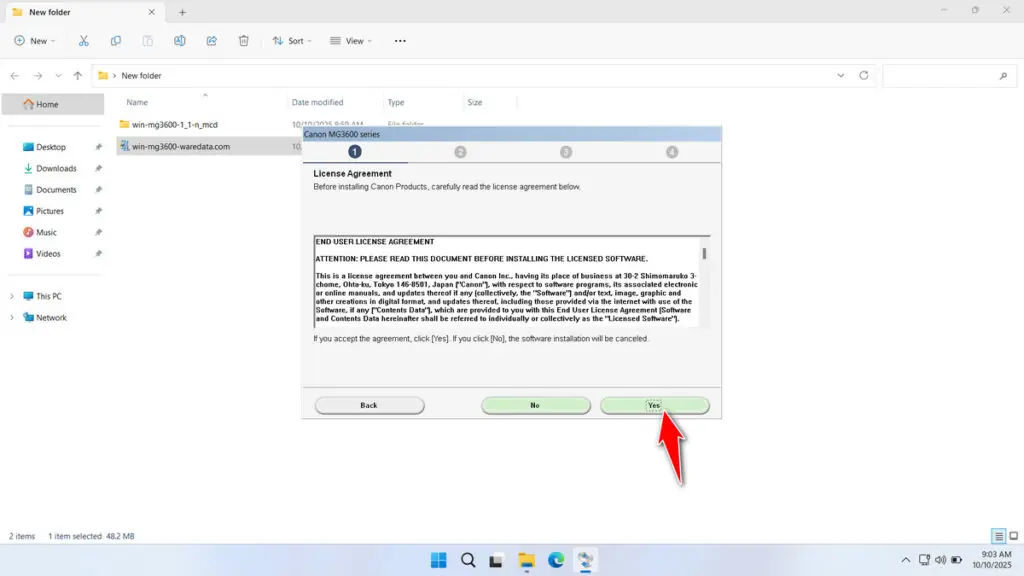Refresh the folder with the refresh icon

(862, 75)
